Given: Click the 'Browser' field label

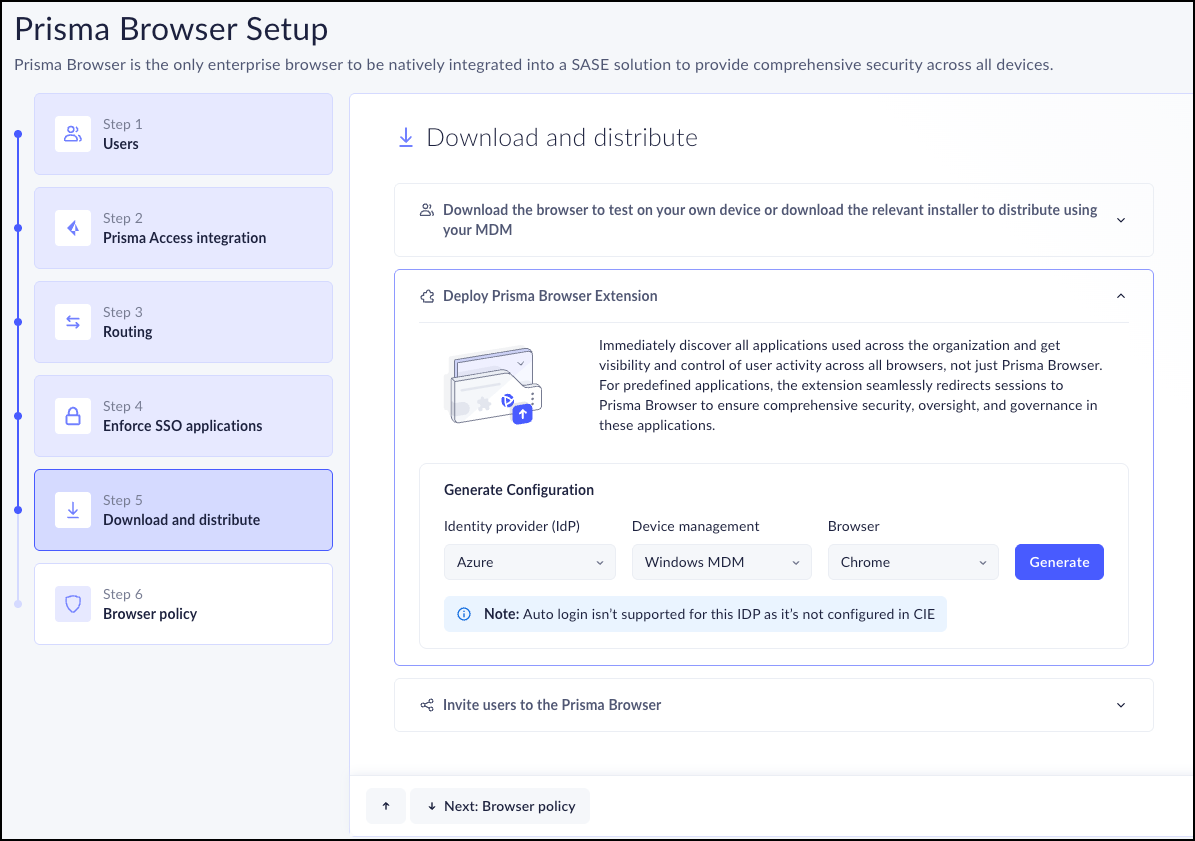Looking at the screenshot, I should [854, 526].
